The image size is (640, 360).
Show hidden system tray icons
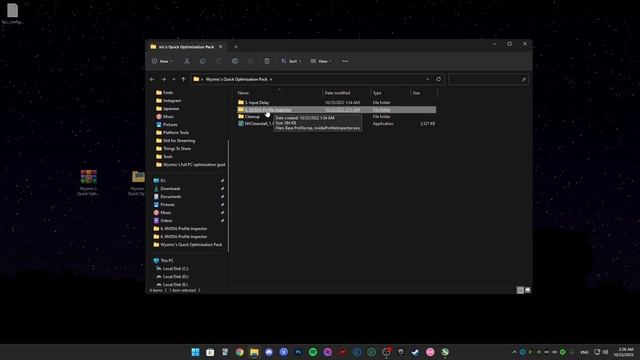pyautogui.click(x=514, y=352)
